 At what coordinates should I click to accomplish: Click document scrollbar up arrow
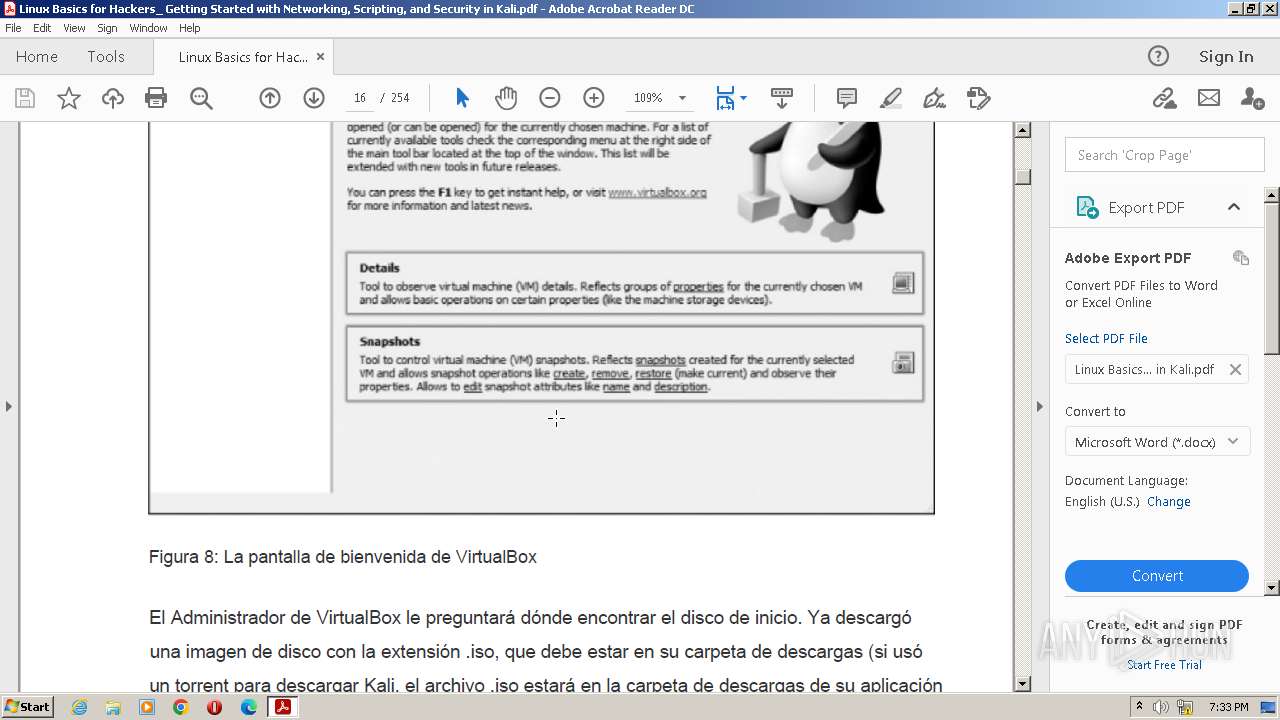point(1023,130)
